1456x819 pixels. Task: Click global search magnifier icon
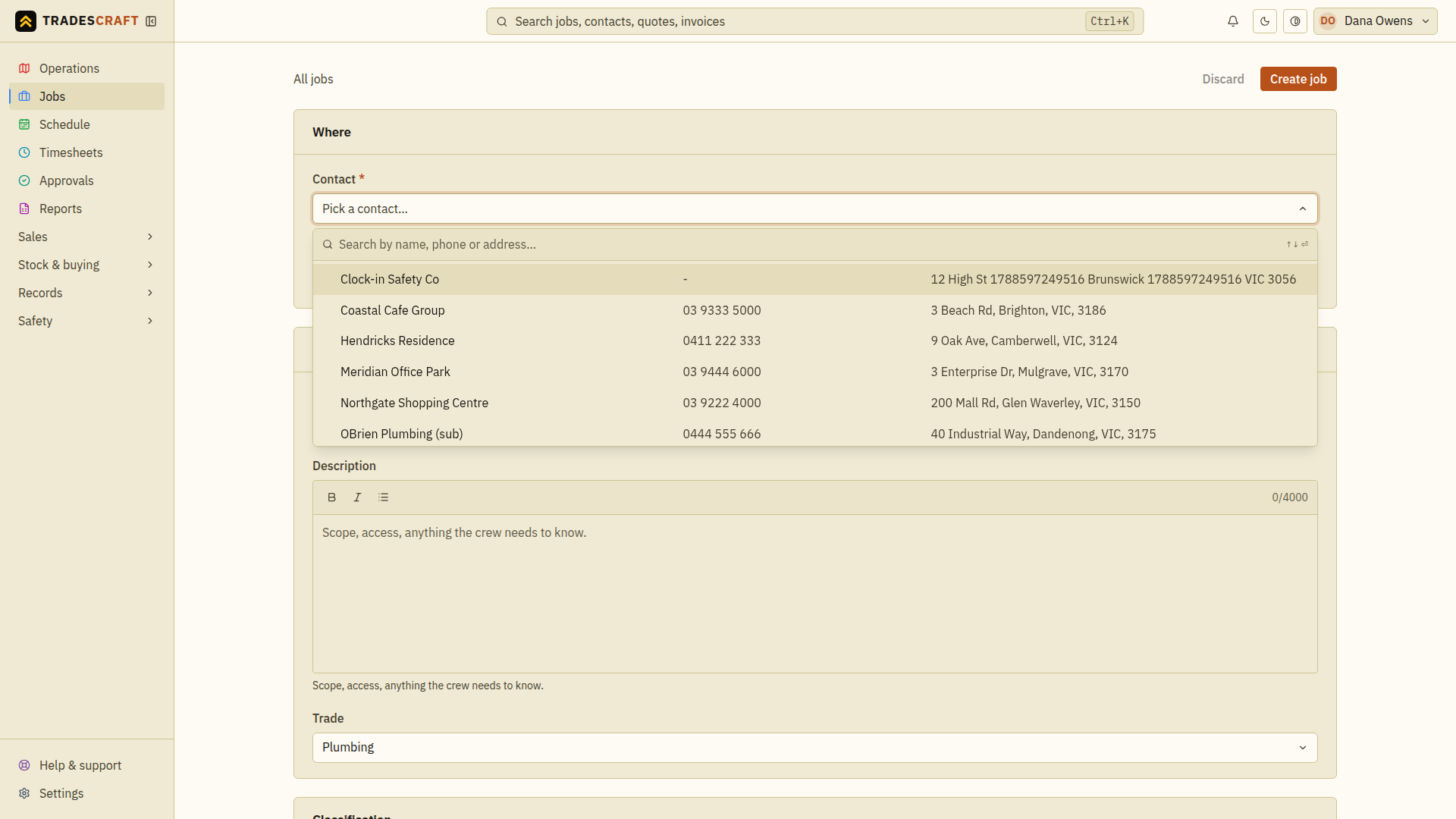(501, 21)
